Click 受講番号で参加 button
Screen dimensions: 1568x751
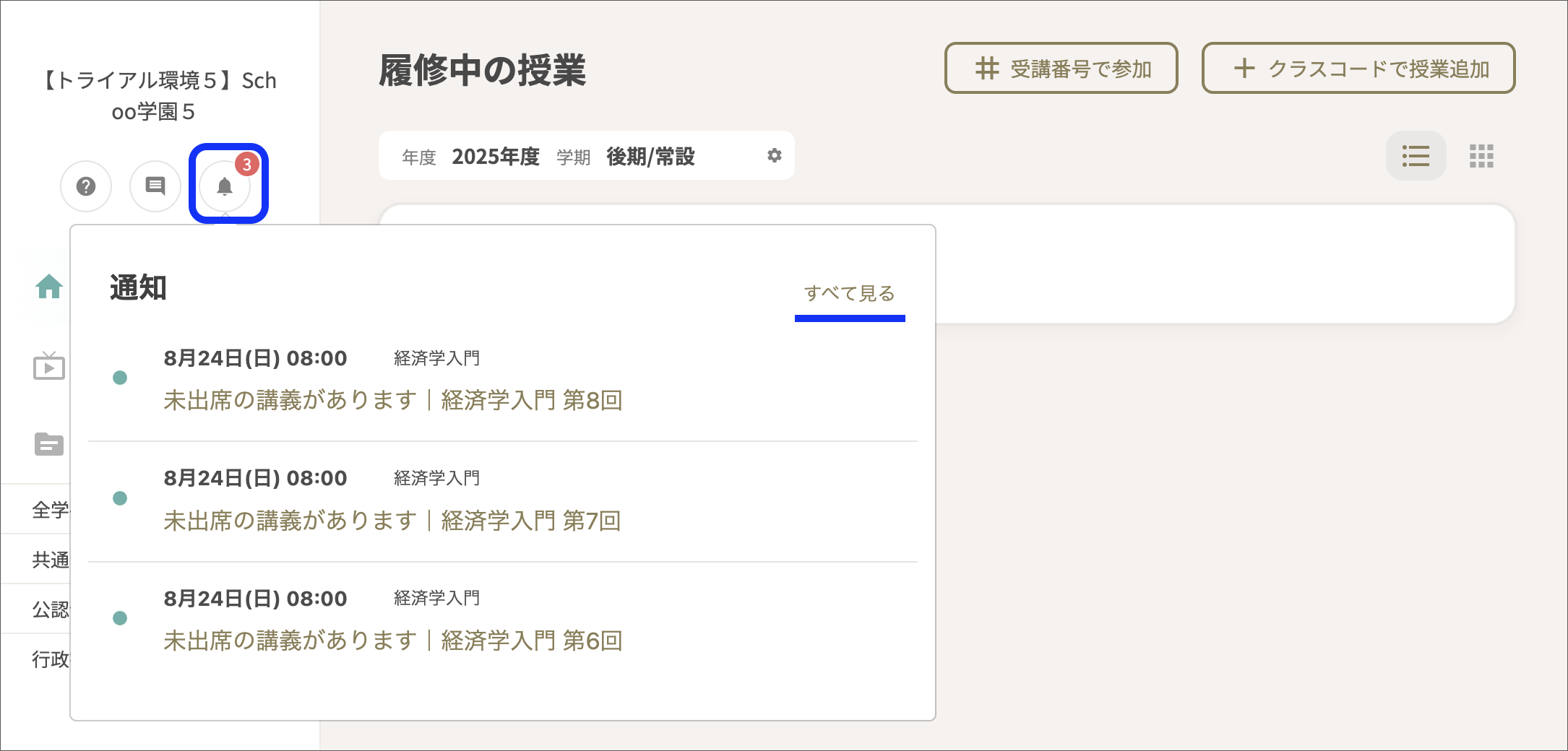pyautogui.click(x=1061, y=69)
